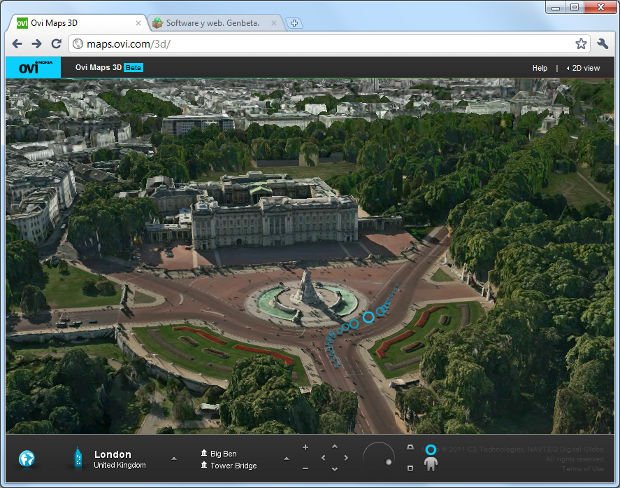
Task: Pan the map up with arrow
Action: click(x=334, y=446)
